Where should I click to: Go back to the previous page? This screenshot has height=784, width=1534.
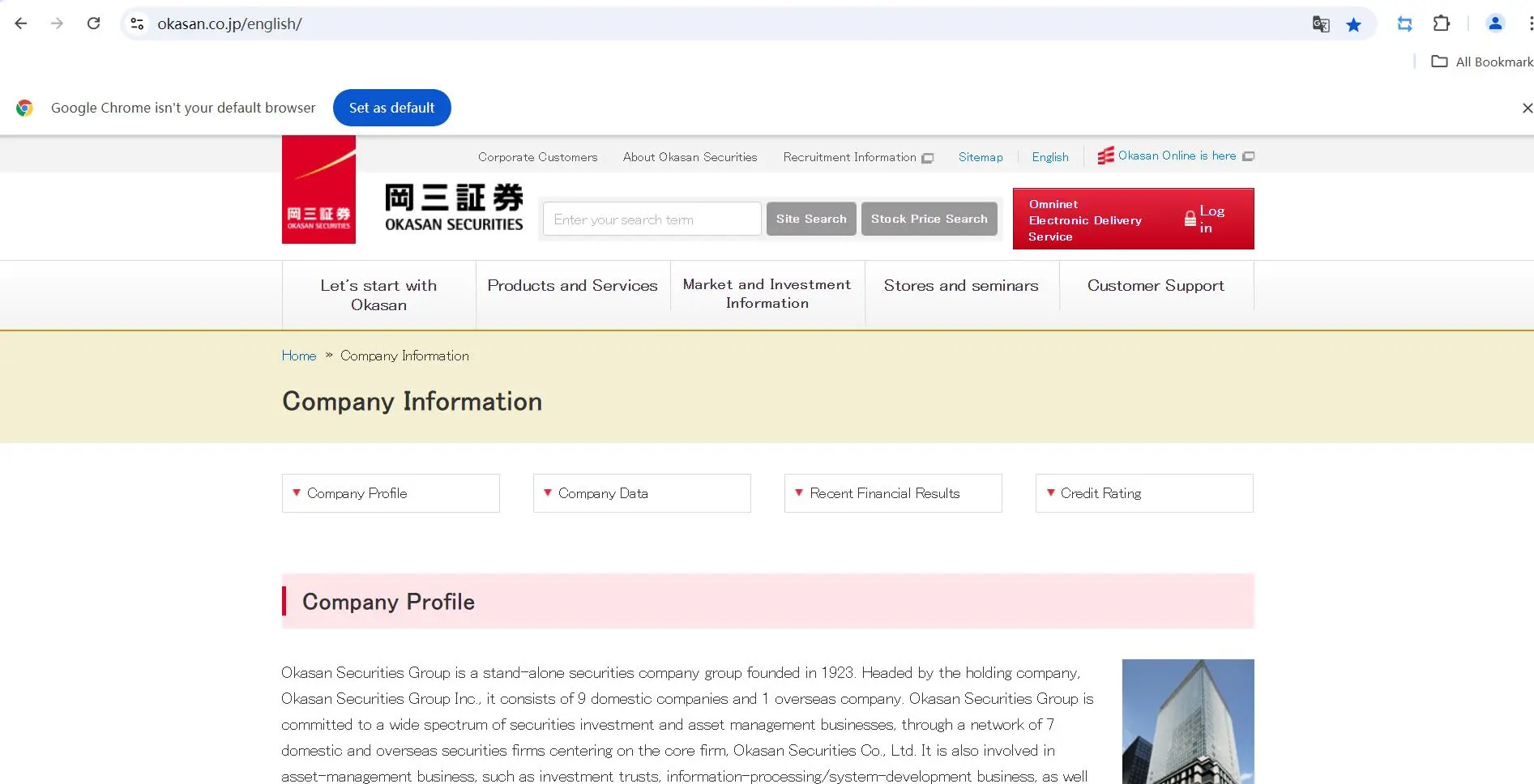pos(21,23)
